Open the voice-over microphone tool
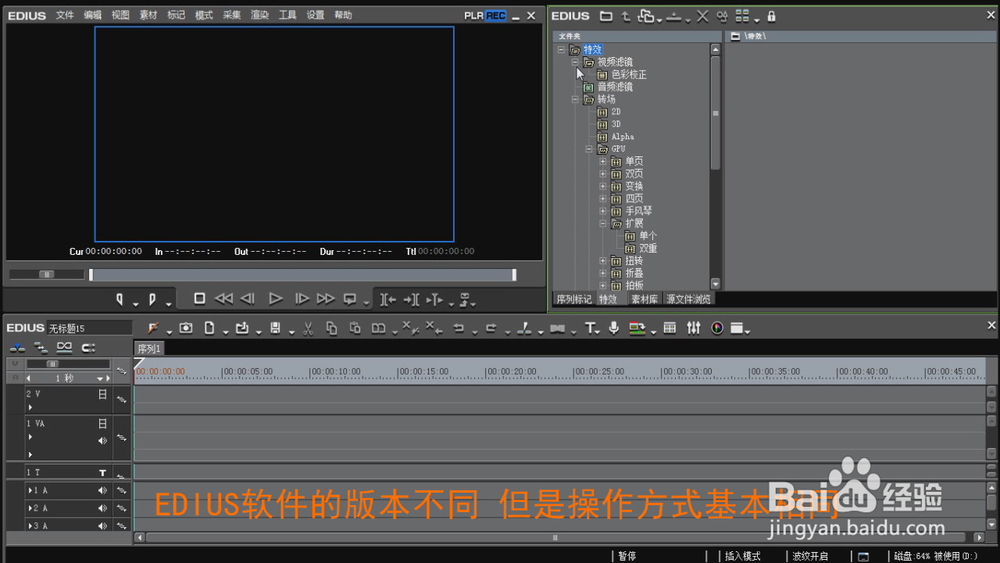 point(614,328)
